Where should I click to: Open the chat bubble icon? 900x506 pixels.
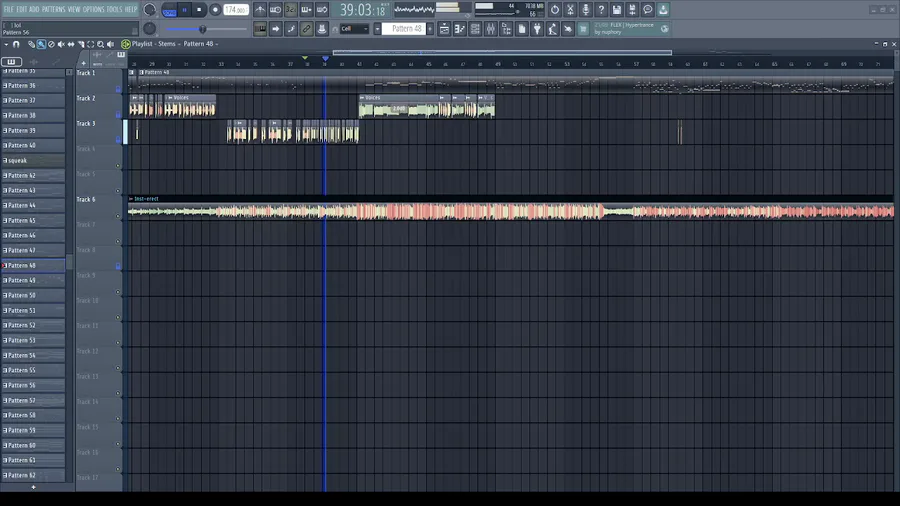click(x=647, y=10)
